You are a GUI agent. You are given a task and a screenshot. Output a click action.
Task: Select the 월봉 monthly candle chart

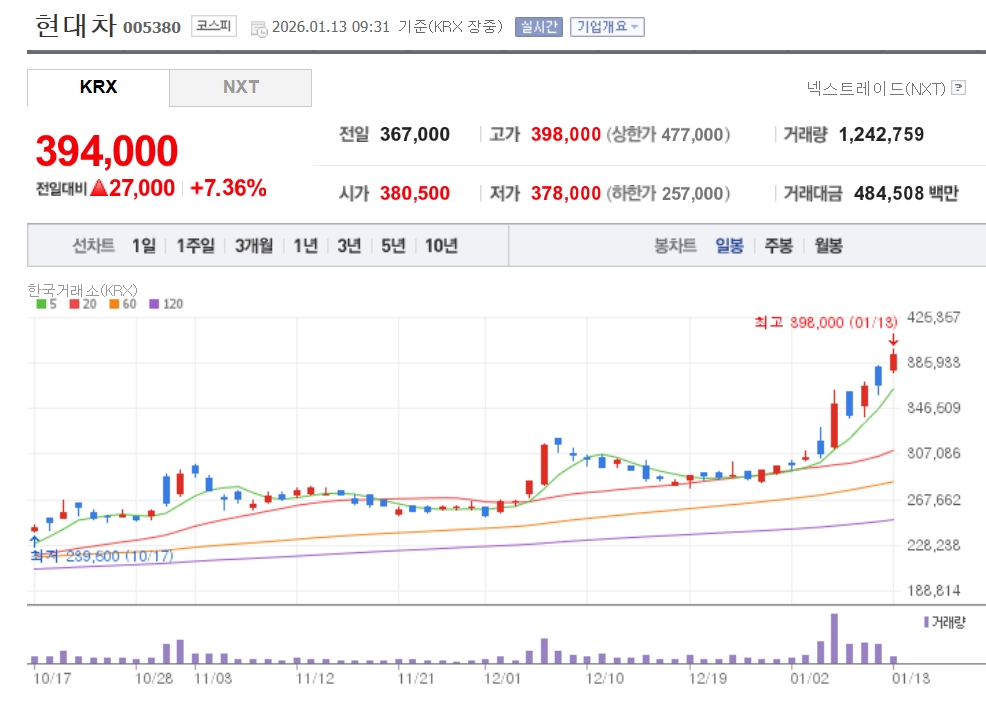click(x=828, y=245)
